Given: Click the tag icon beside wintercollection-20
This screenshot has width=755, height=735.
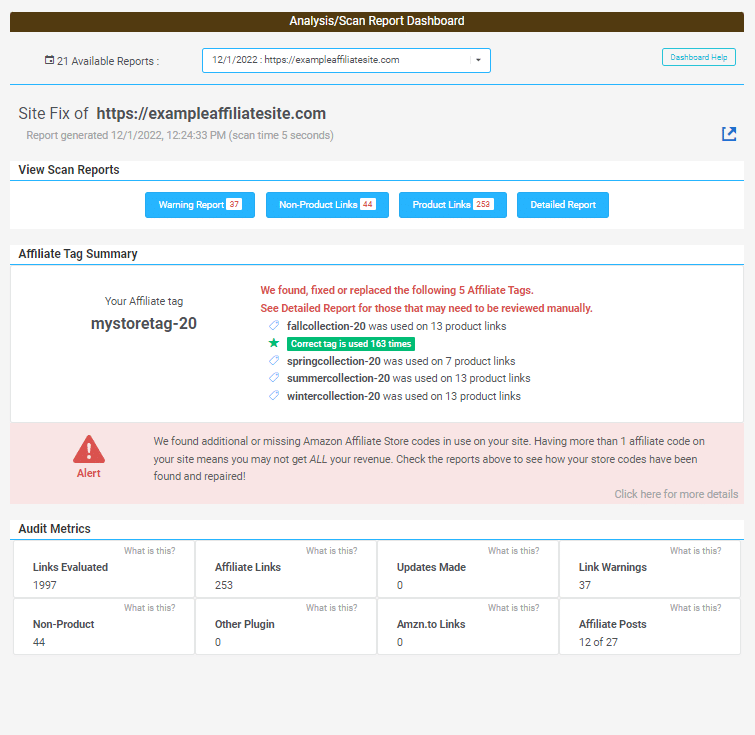Looking at the screenshot, I should (274, 396).
